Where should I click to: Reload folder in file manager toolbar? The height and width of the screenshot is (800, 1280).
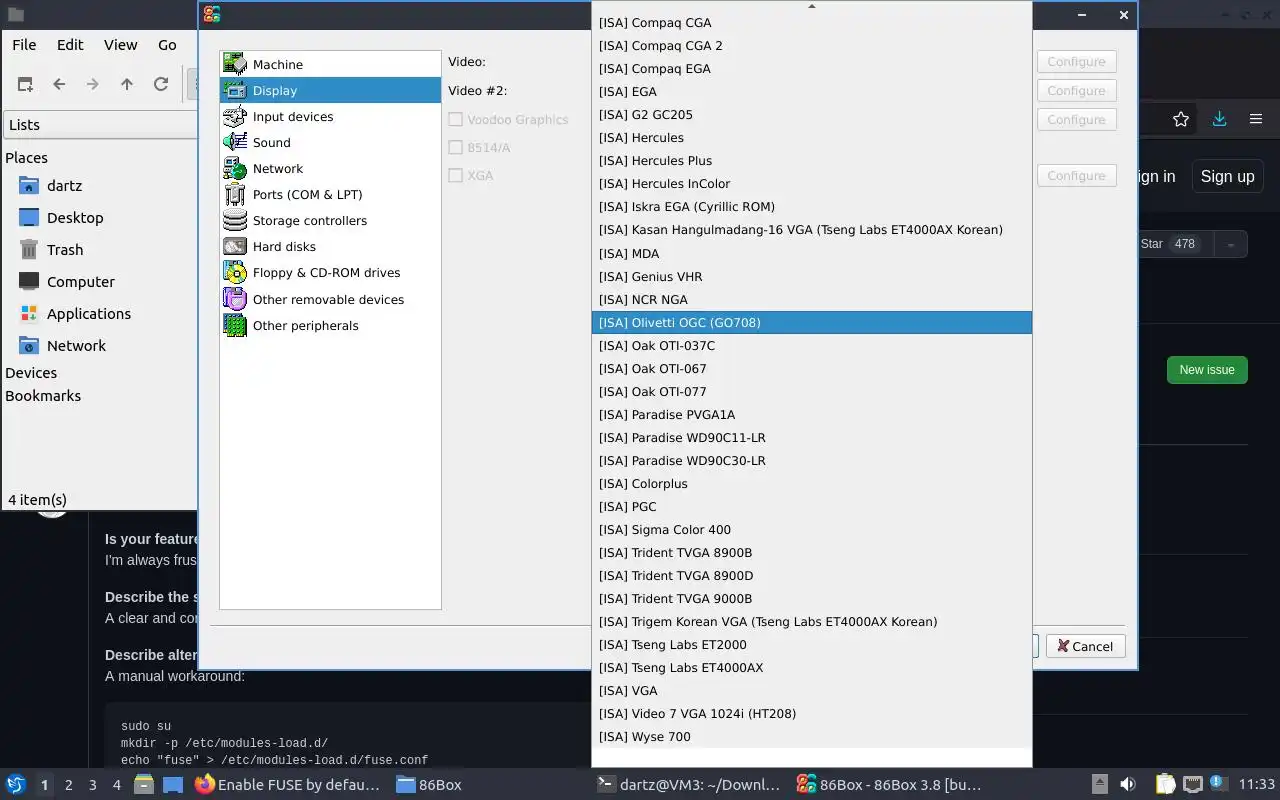(161, 84)
